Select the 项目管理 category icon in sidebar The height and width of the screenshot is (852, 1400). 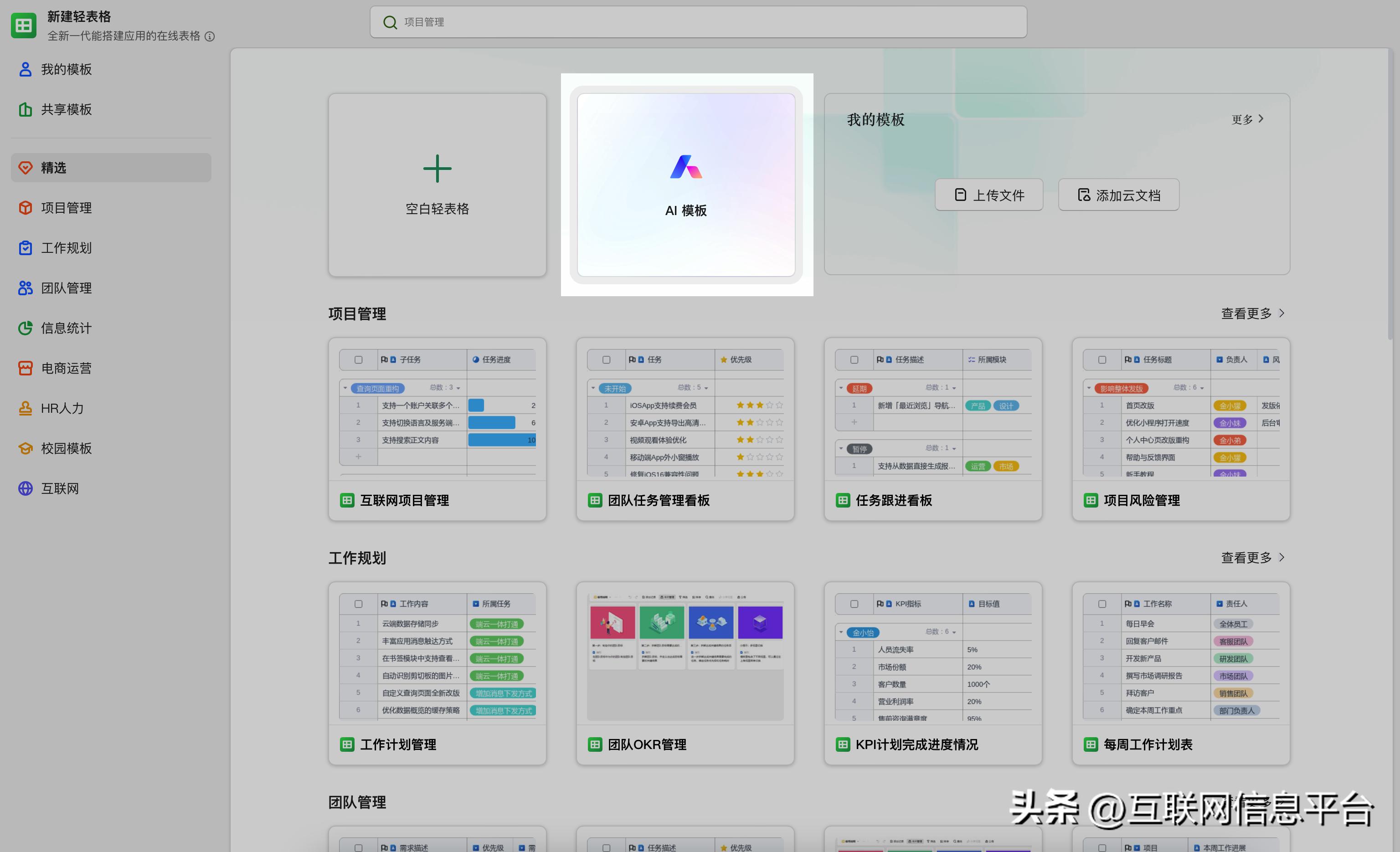click(25, 208)
